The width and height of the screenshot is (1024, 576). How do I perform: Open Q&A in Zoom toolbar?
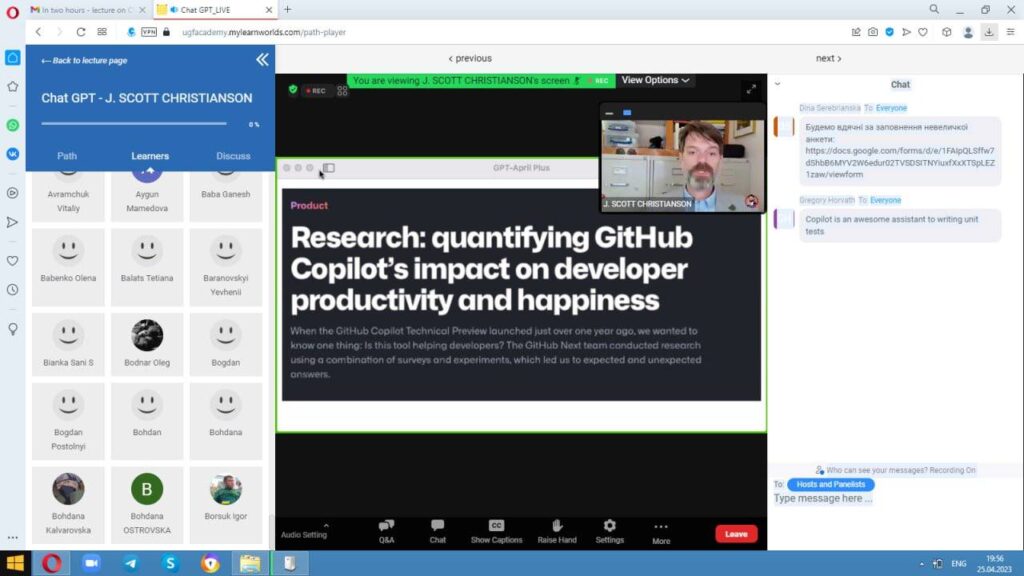[387, 531]
